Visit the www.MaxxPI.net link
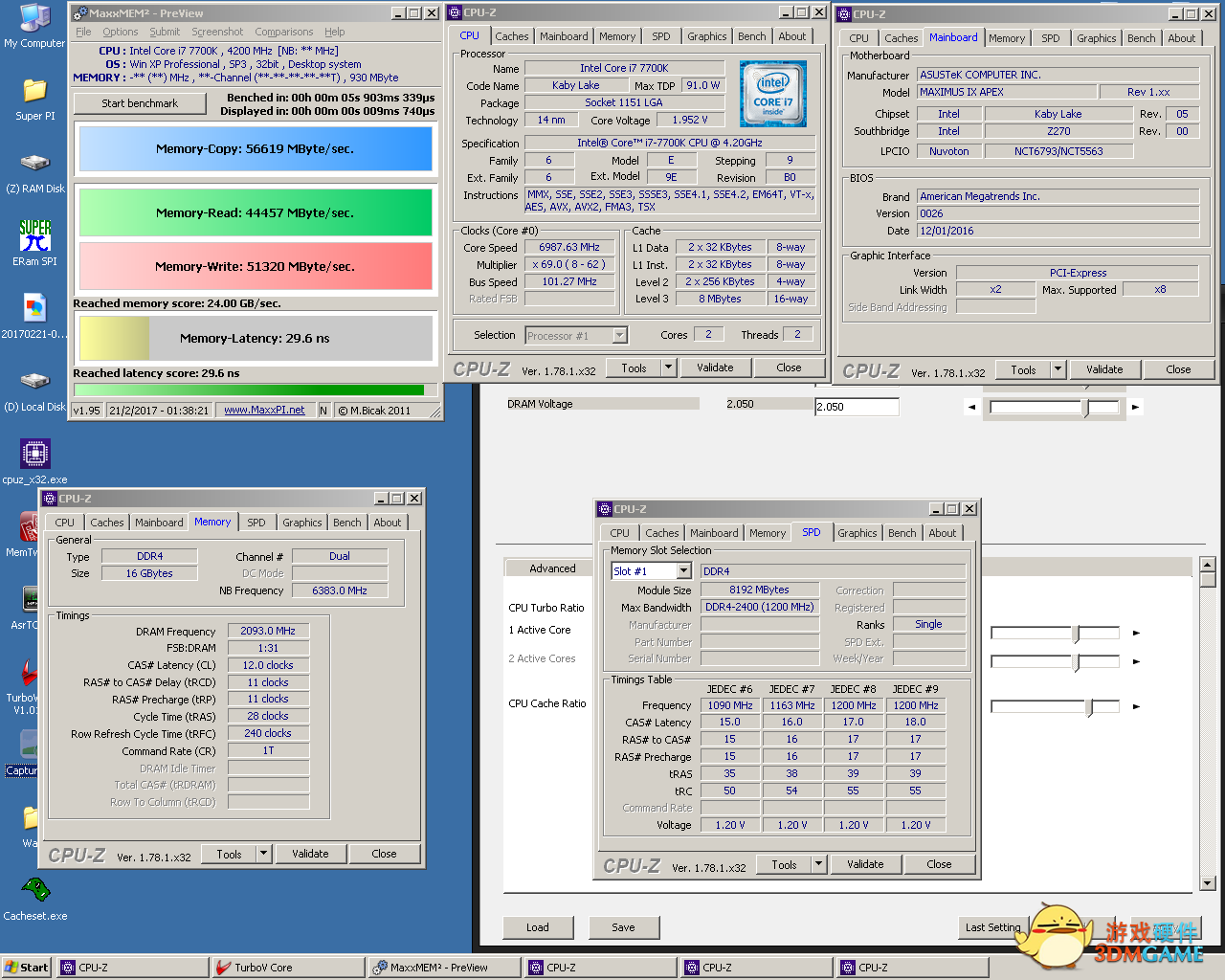This screenshot has width=1225, height=980. (264, 410)
